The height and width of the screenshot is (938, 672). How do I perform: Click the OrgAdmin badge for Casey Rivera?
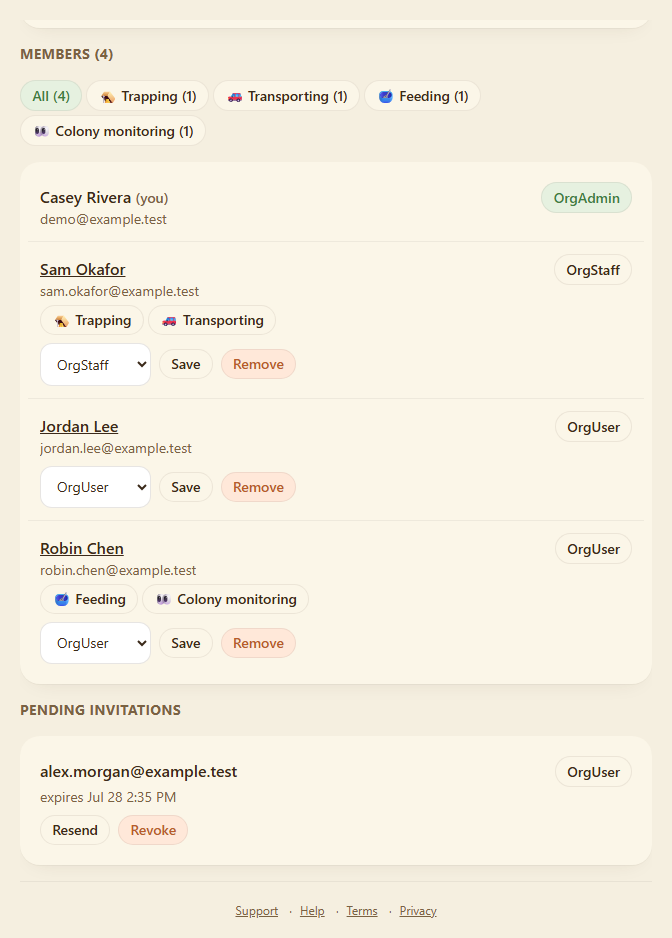pyautogui.click(x=586, y=198)
